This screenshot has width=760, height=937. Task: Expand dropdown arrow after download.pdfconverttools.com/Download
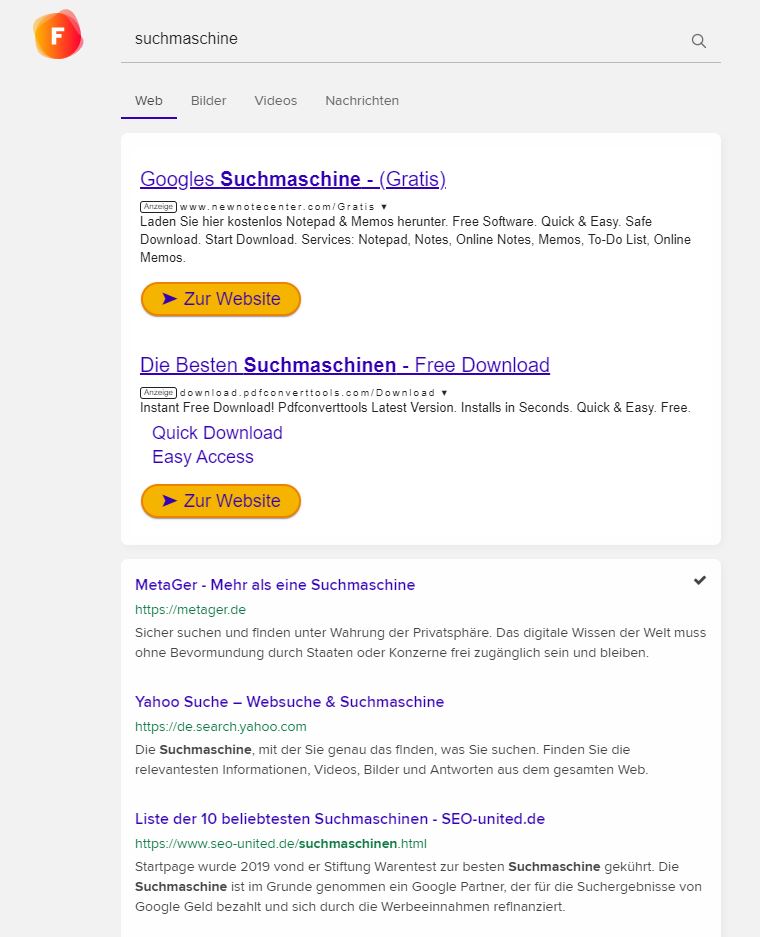tap(445, 393)
